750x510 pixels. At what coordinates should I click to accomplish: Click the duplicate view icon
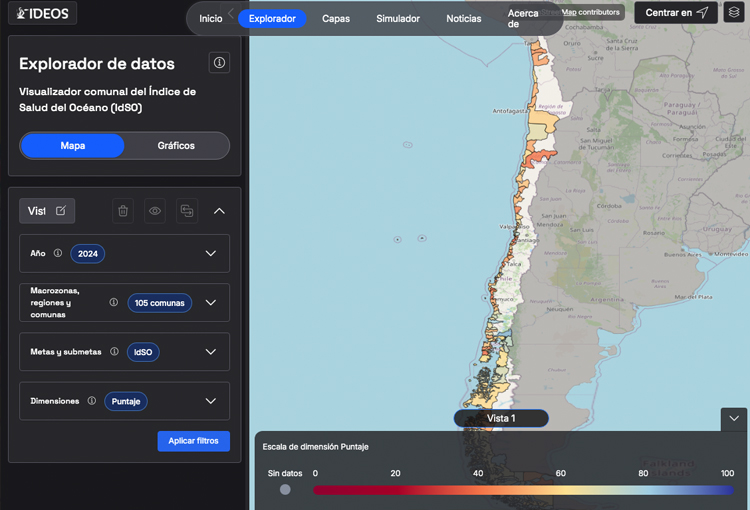tap(187, 211)
